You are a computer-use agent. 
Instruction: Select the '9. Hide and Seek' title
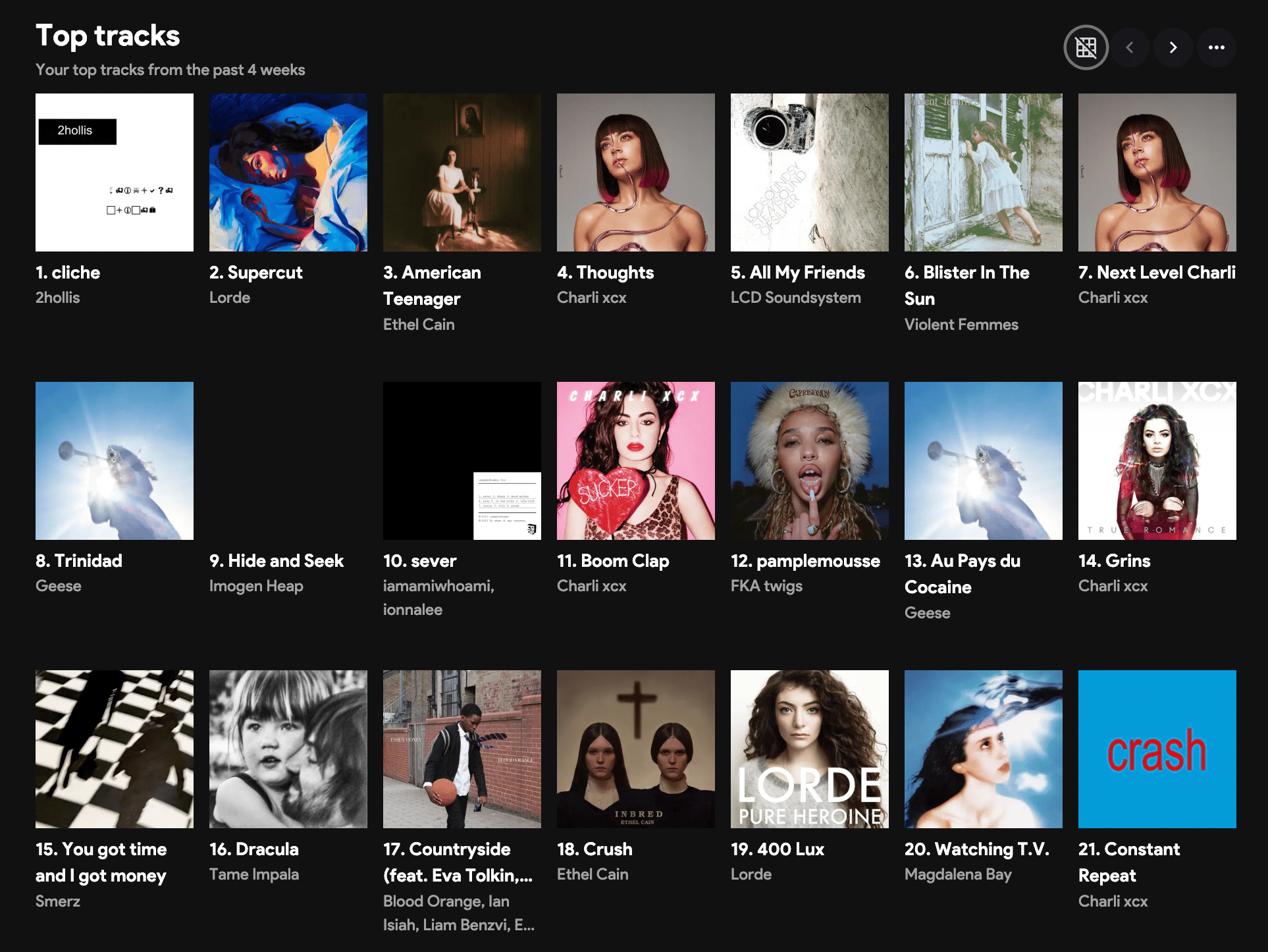[x=277, y=561]
